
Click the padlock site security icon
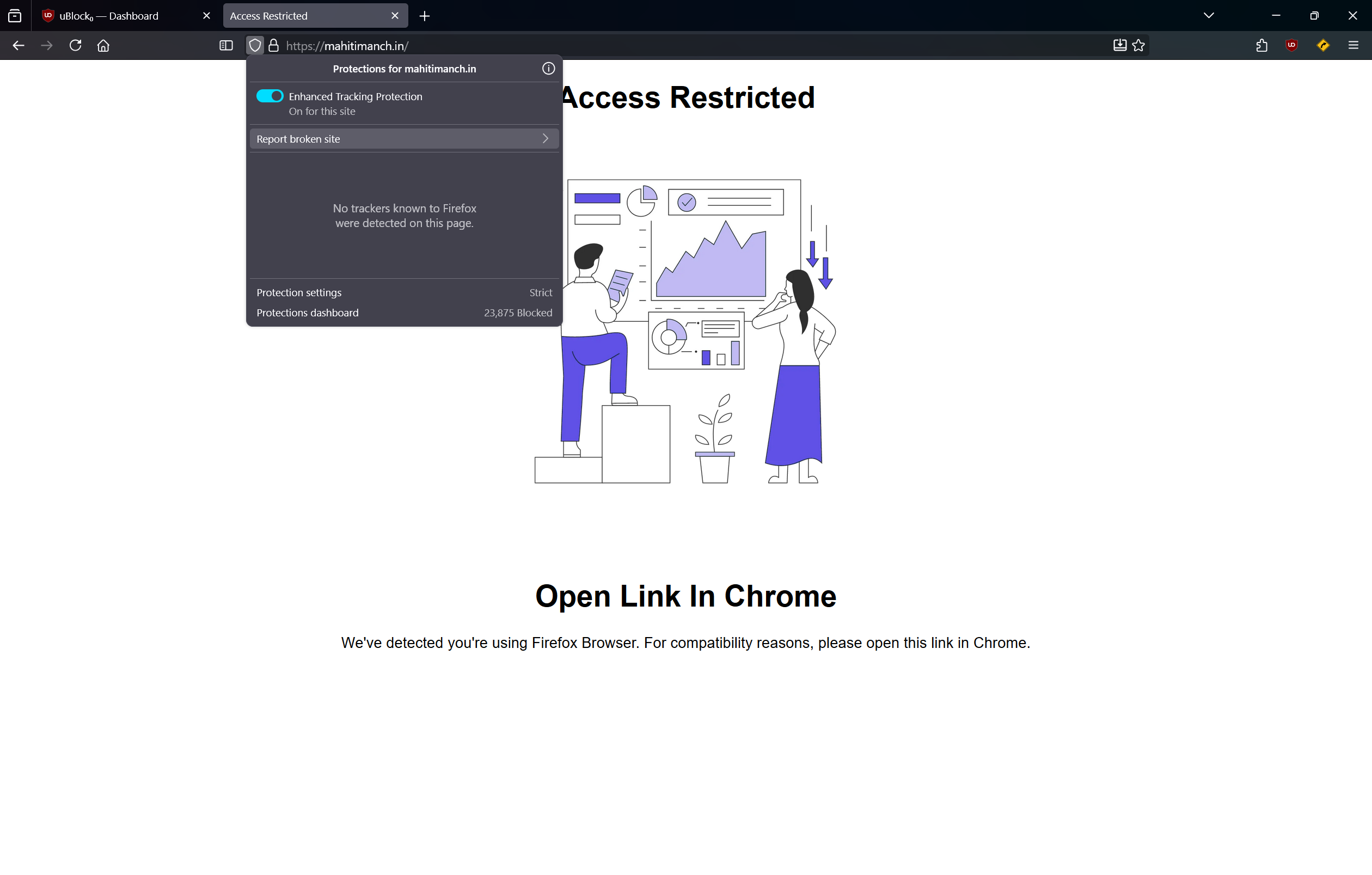273,46
